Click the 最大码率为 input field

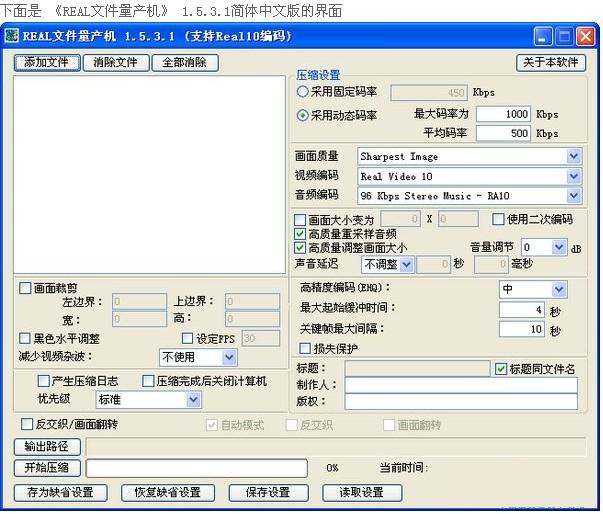point(503,114)
